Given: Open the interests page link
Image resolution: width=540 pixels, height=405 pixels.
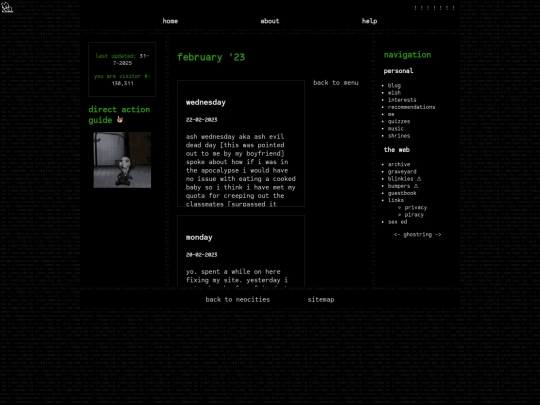Looking at the screenshot, I should pos(402,100).
